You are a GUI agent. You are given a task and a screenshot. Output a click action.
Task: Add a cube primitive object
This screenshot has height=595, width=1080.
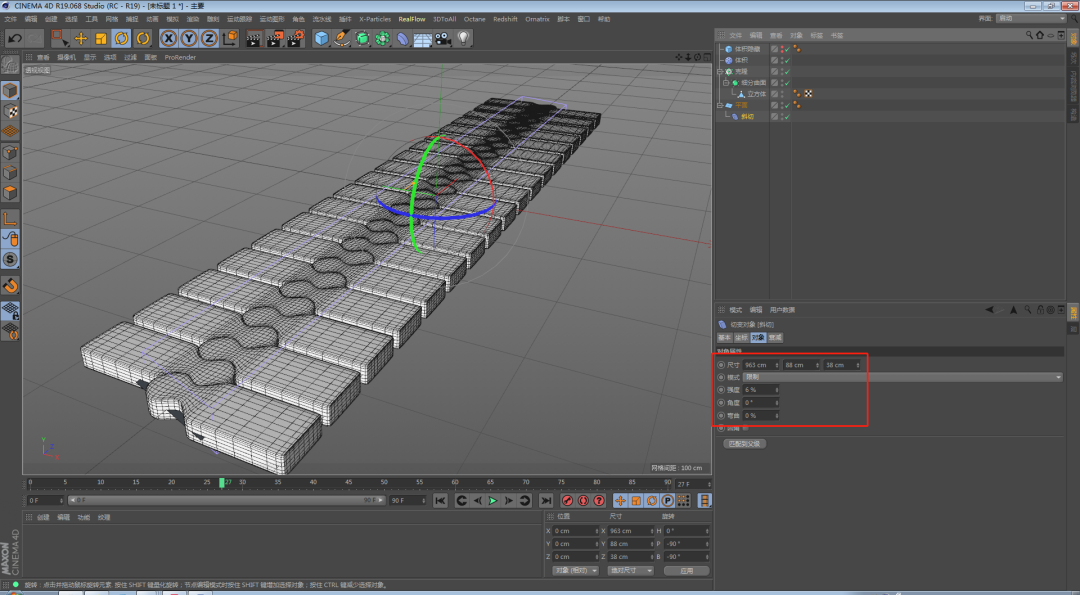coord(321,38)
